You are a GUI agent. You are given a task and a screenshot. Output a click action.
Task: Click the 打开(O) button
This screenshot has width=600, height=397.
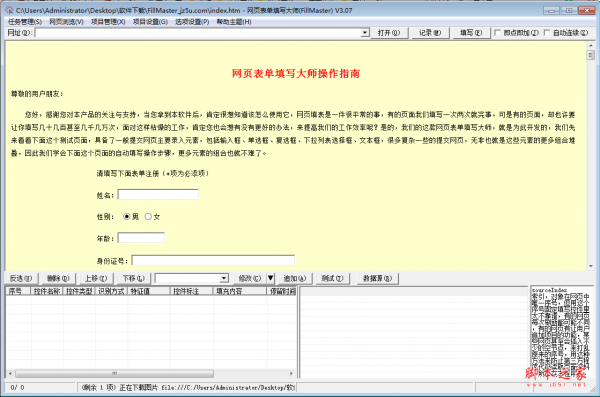[x=389, y=33]
